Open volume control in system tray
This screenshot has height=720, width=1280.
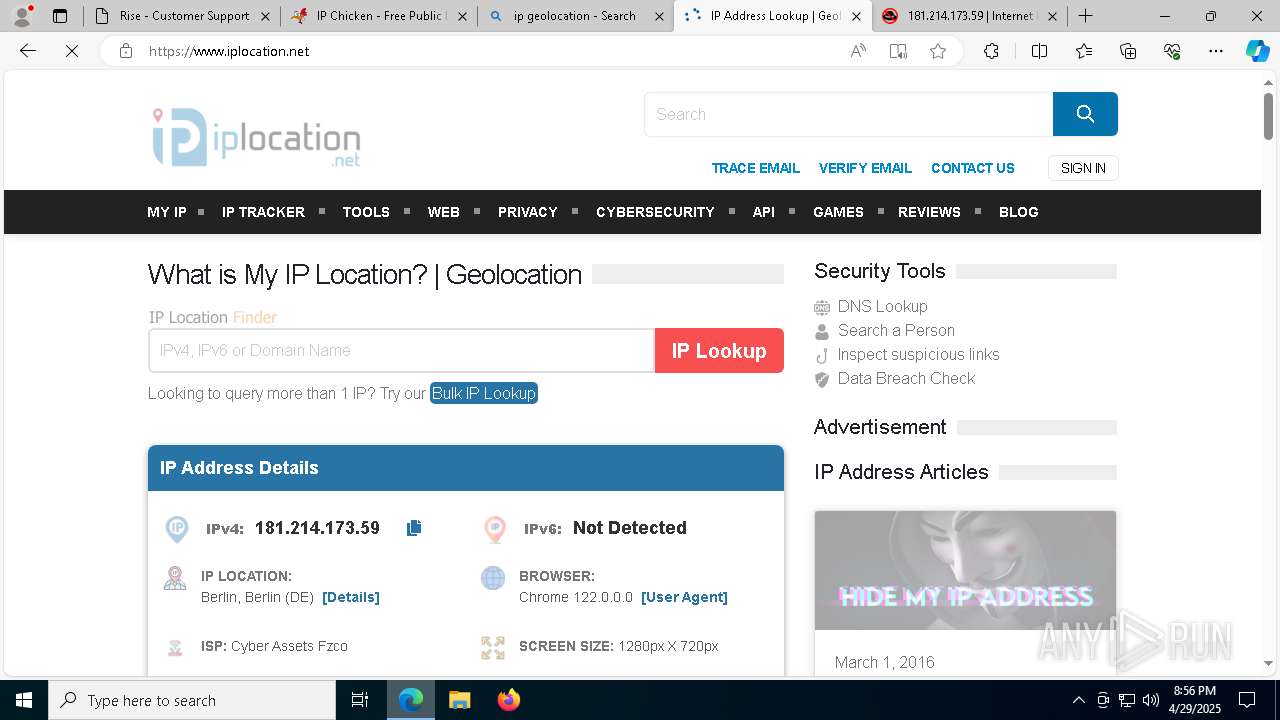(1151, 700)
